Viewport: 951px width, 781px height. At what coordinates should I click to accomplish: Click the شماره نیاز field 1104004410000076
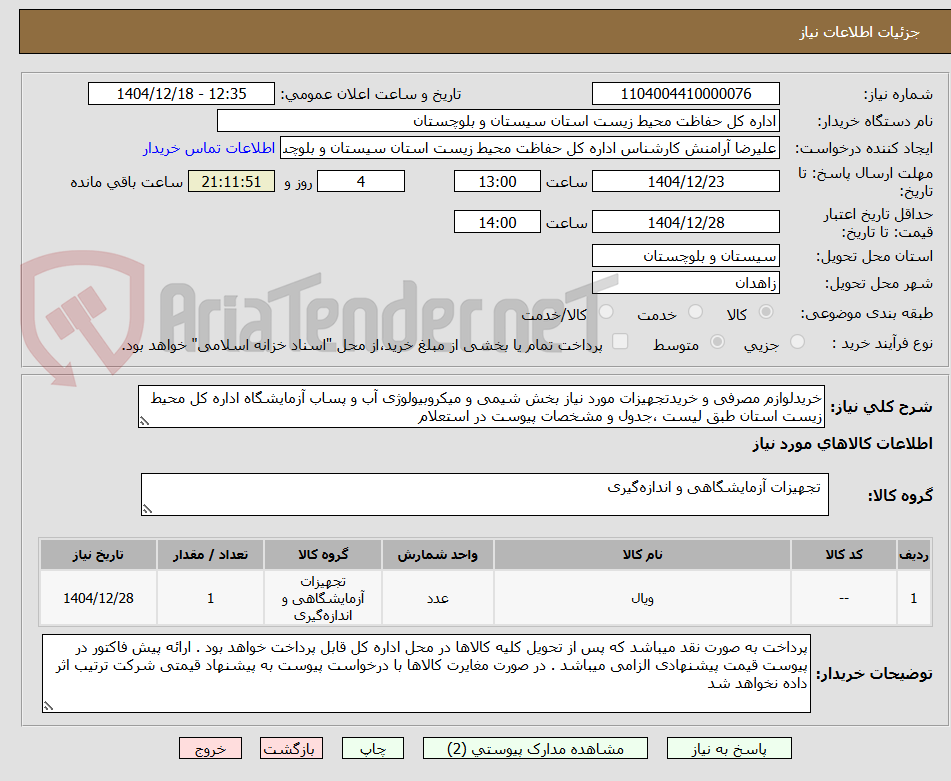[x=685, y=94]
